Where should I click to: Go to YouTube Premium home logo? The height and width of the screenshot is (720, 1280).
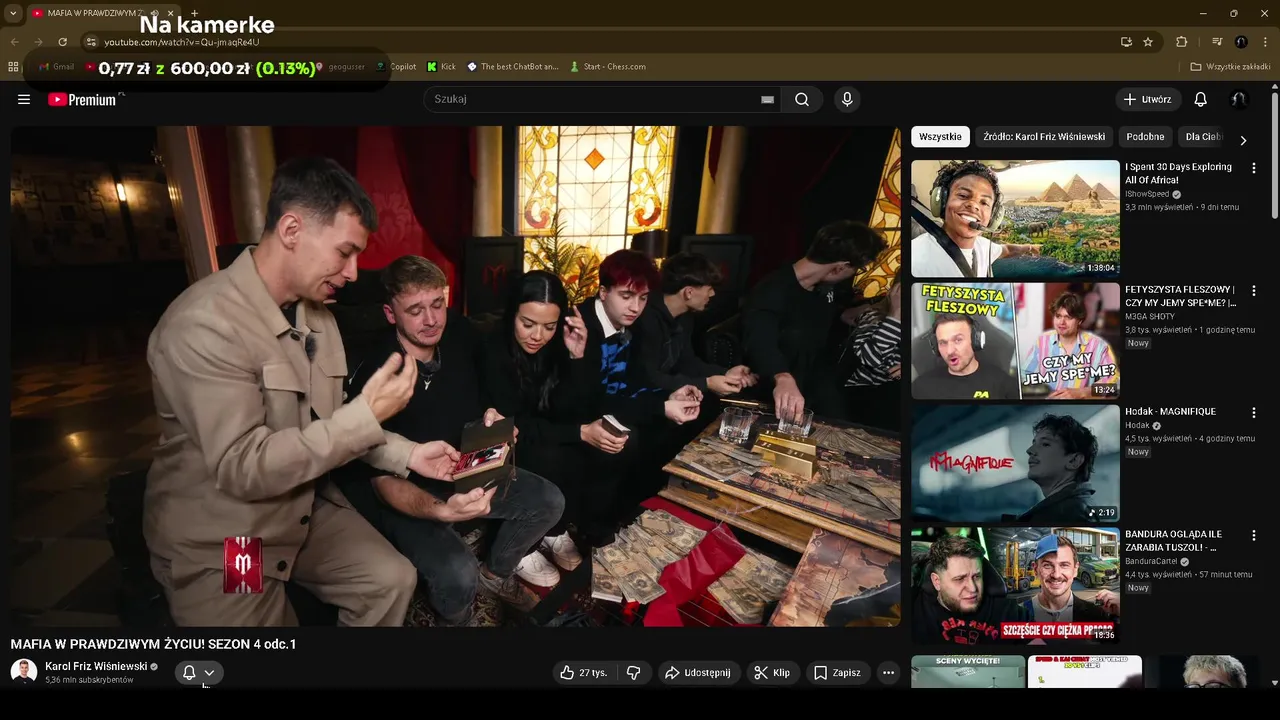click(x=83, y=99)
